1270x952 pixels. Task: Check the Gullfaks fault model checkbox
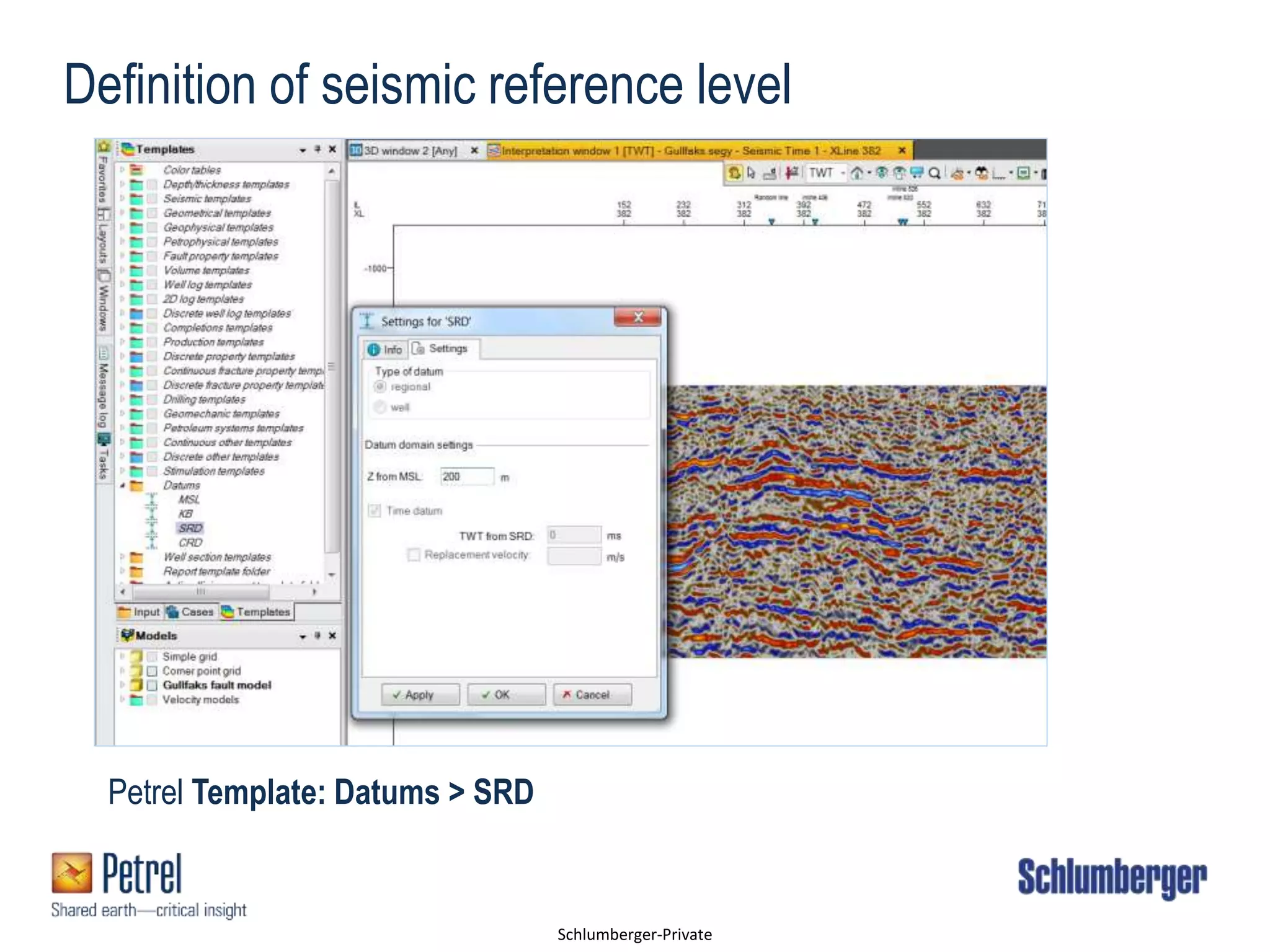point(152,685)
